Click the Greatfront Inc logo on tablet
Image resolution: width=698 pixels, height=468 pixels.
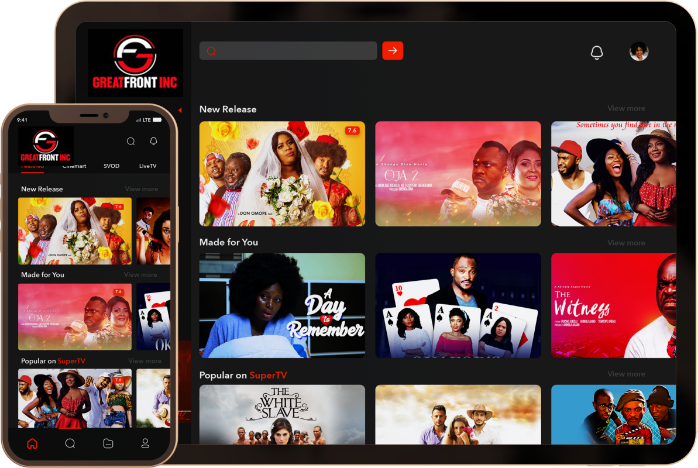[x=135, y=63]
